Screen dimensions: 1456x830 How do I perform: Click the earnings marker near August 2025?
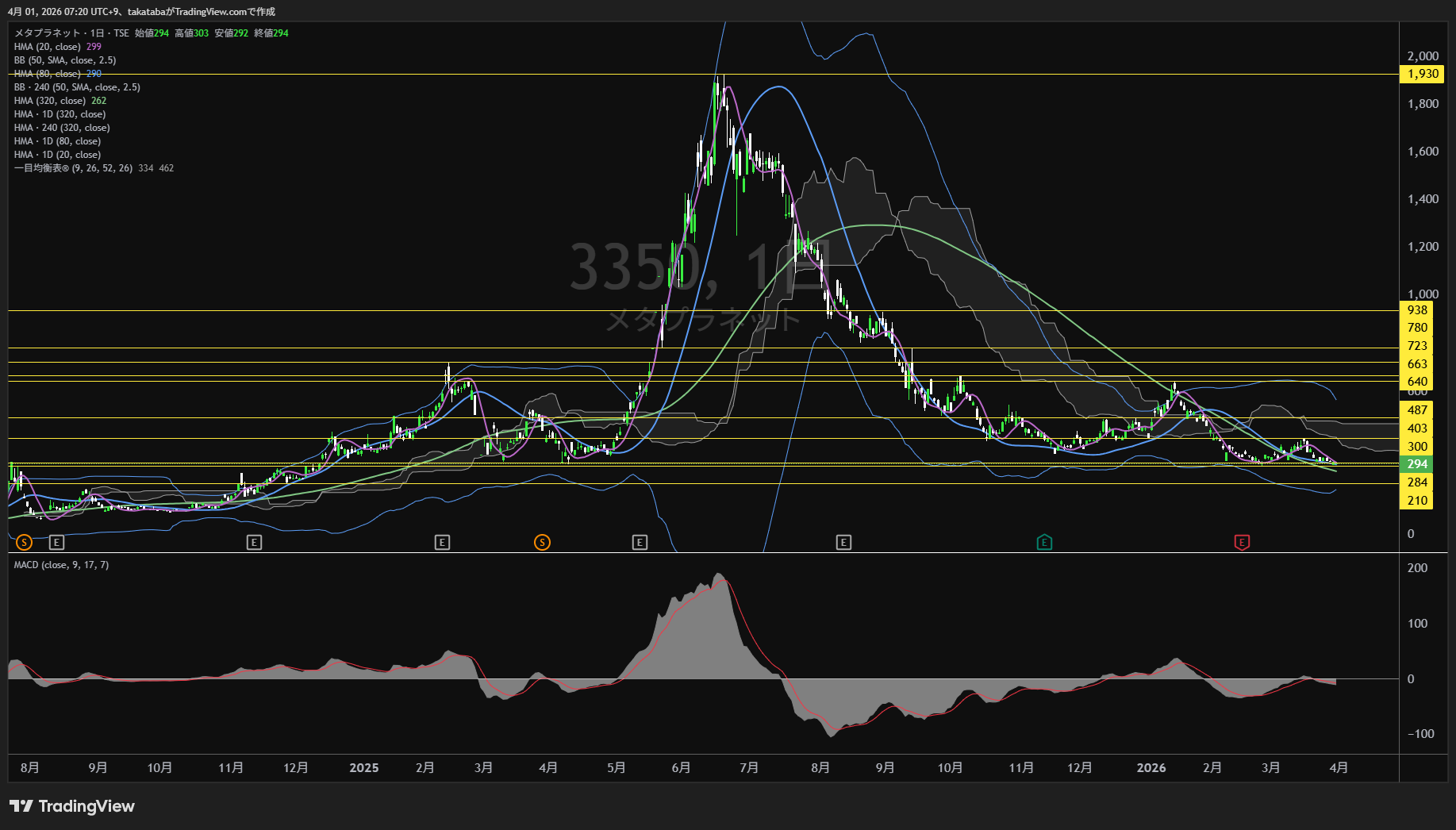843,542
